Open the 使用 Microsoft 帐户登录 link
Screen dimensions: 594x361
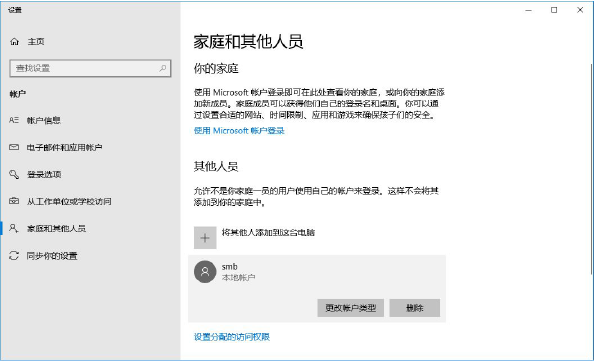239,131
